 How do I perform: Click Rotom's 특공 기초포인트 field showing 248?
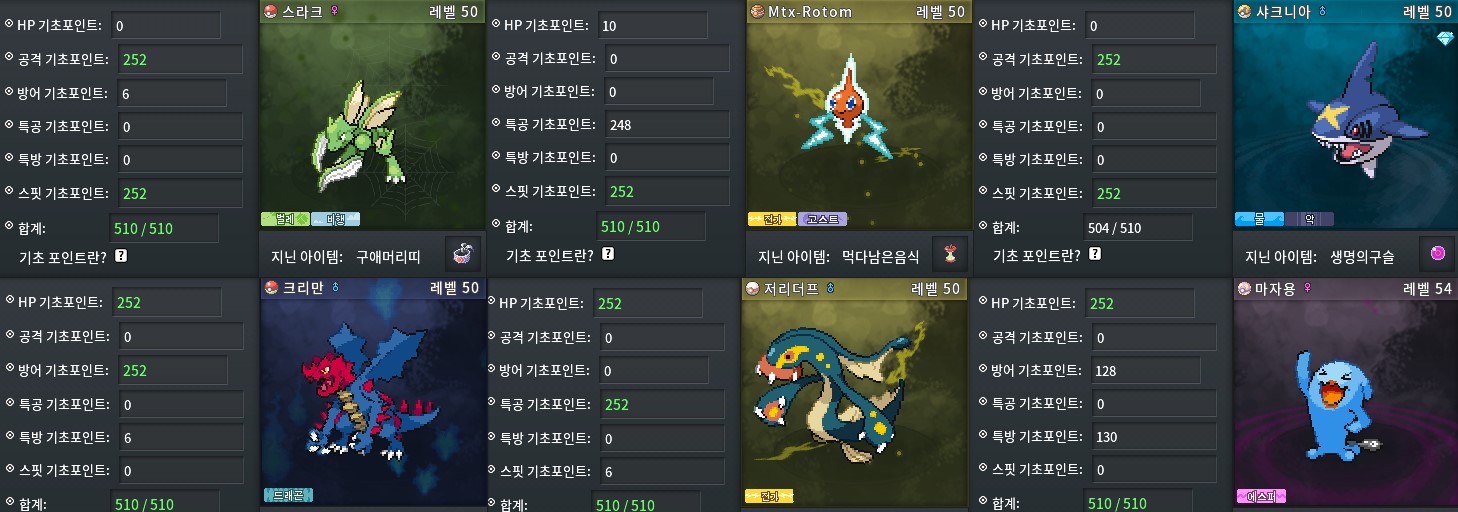(665, 125)
